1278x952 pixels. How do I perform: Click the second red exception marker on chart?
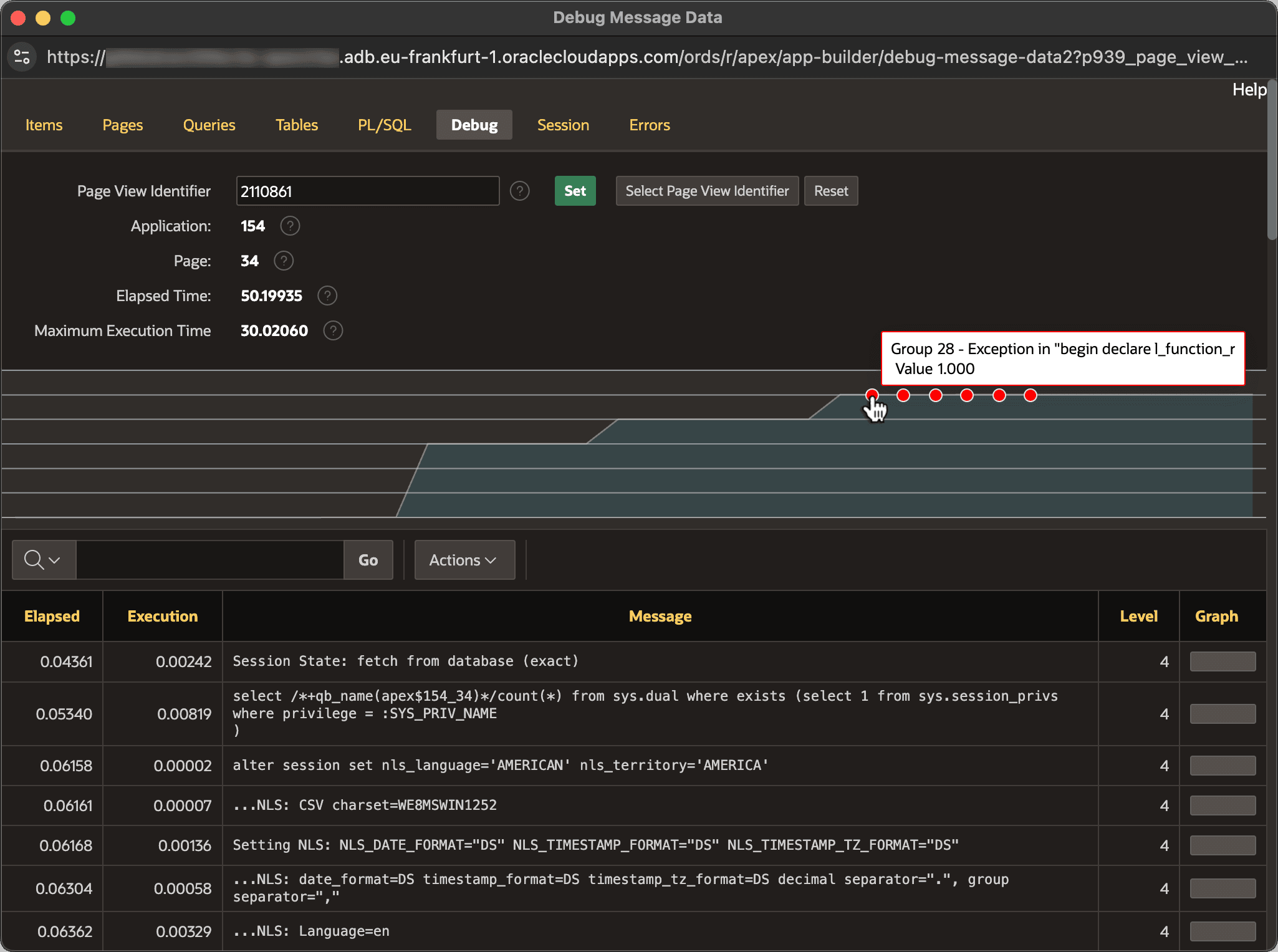point(903,395)
